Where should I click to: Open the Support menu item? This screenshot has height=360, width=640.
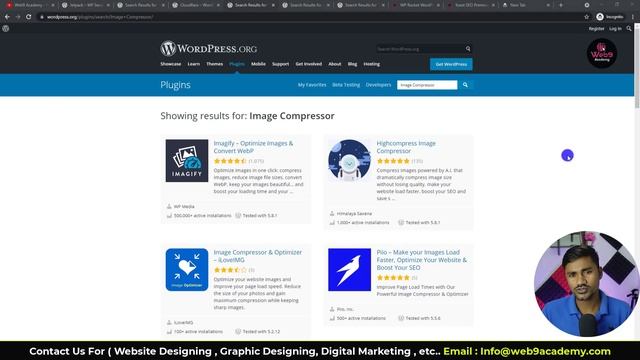pyautogui.click(x=280, y=64)
